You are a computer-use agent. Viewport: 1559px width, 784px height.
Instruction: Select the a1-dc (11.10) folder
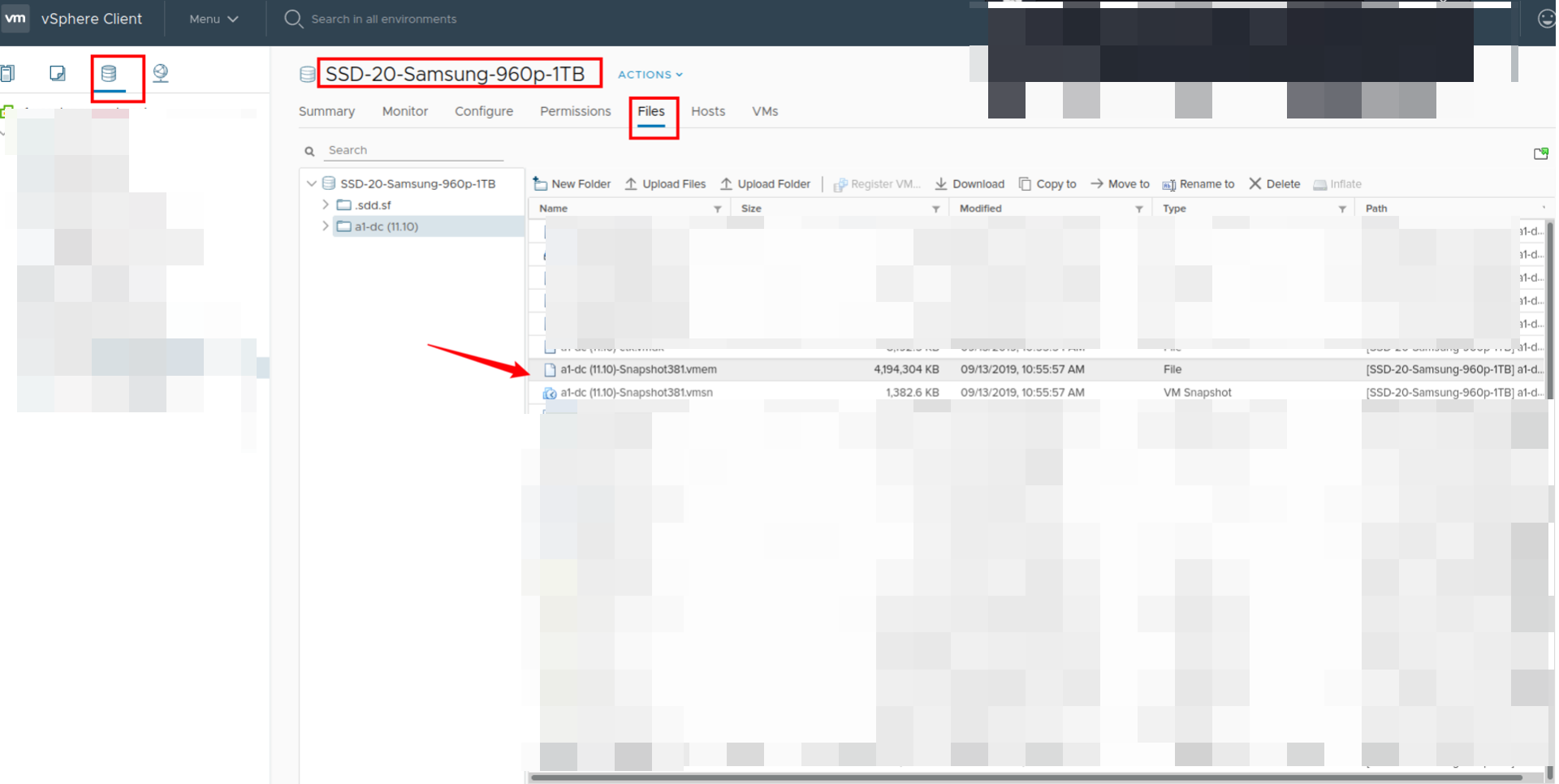point(387,226)
